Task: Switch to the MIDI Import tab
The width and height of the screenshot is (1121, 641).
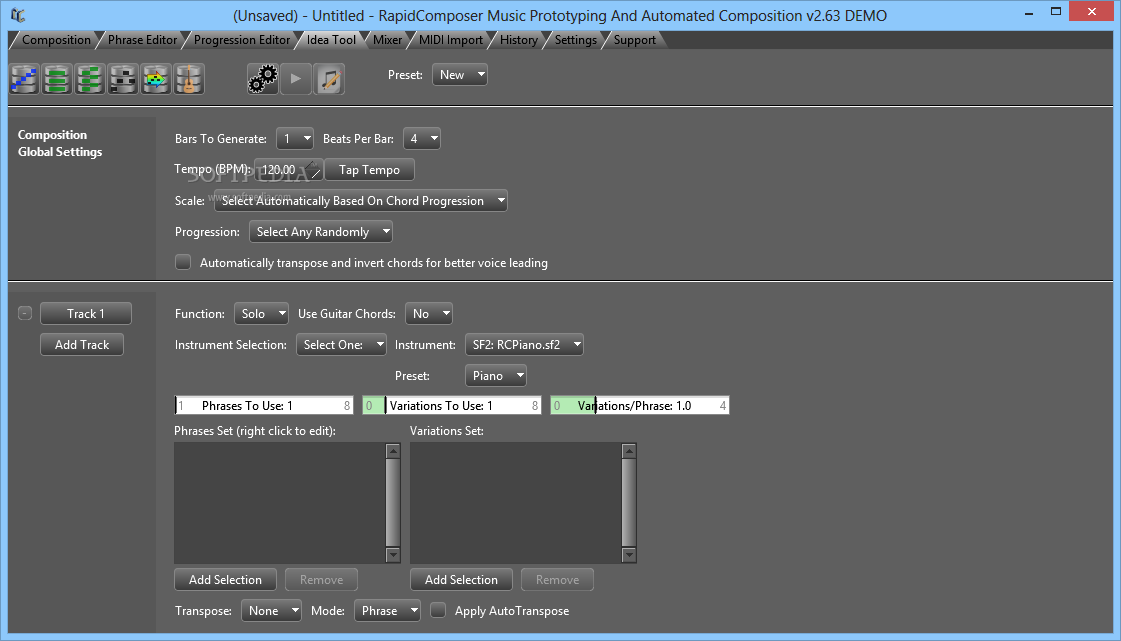Action: click(x=450, y=40)
